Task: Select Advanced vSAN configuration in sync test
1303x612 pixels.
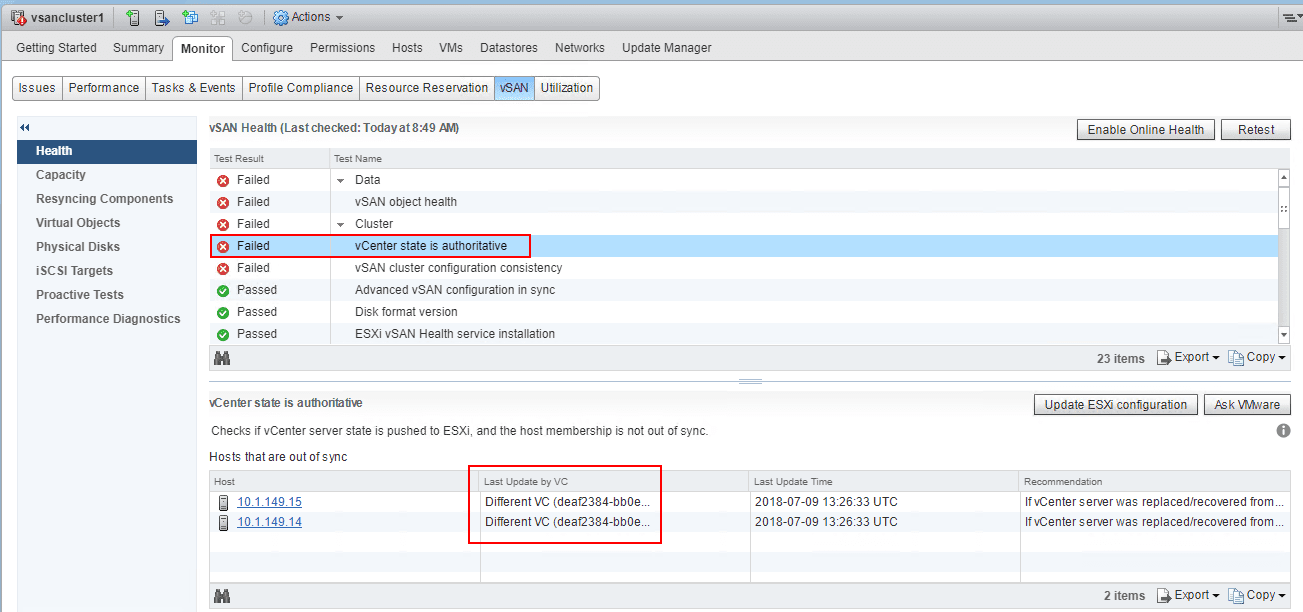Action: (x=743, y=290)
